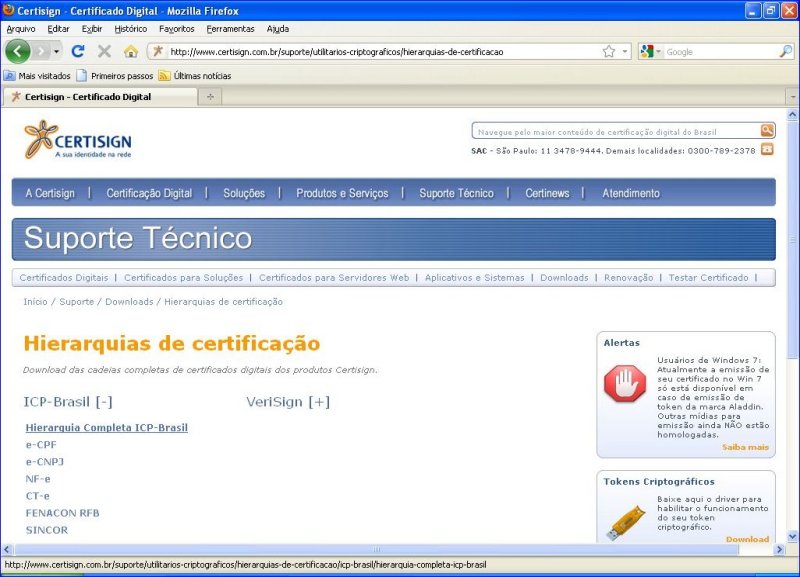Screen dimensions: 800x577
Task: Open Suporte Técnico in the navigation bar
Action: 457,193
